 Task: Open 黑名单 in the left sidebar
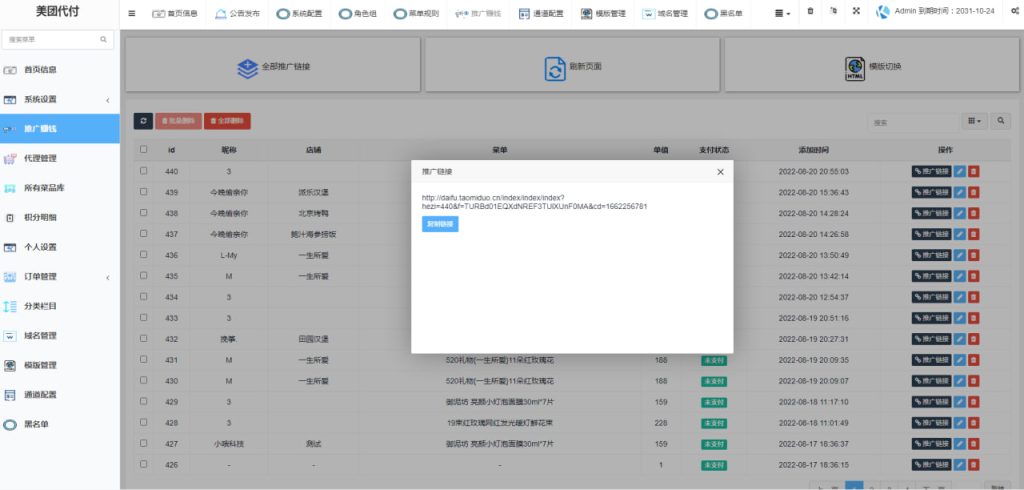click(59, 425)
